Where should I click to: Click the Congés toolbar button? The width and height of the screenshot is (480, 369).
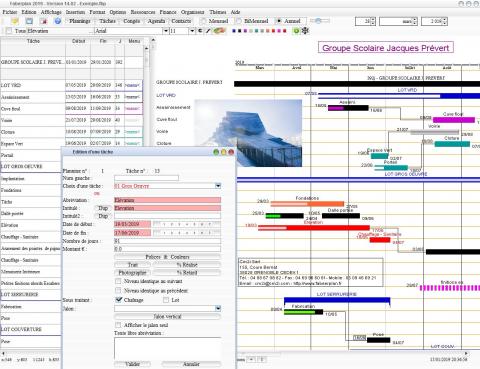point(132,21)
